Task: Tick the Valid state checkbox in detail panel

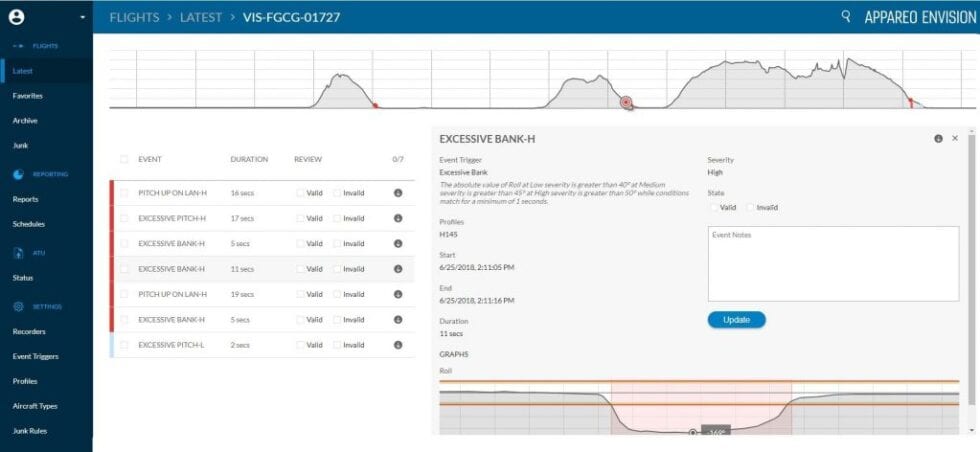Action: (x=714, y=208)
